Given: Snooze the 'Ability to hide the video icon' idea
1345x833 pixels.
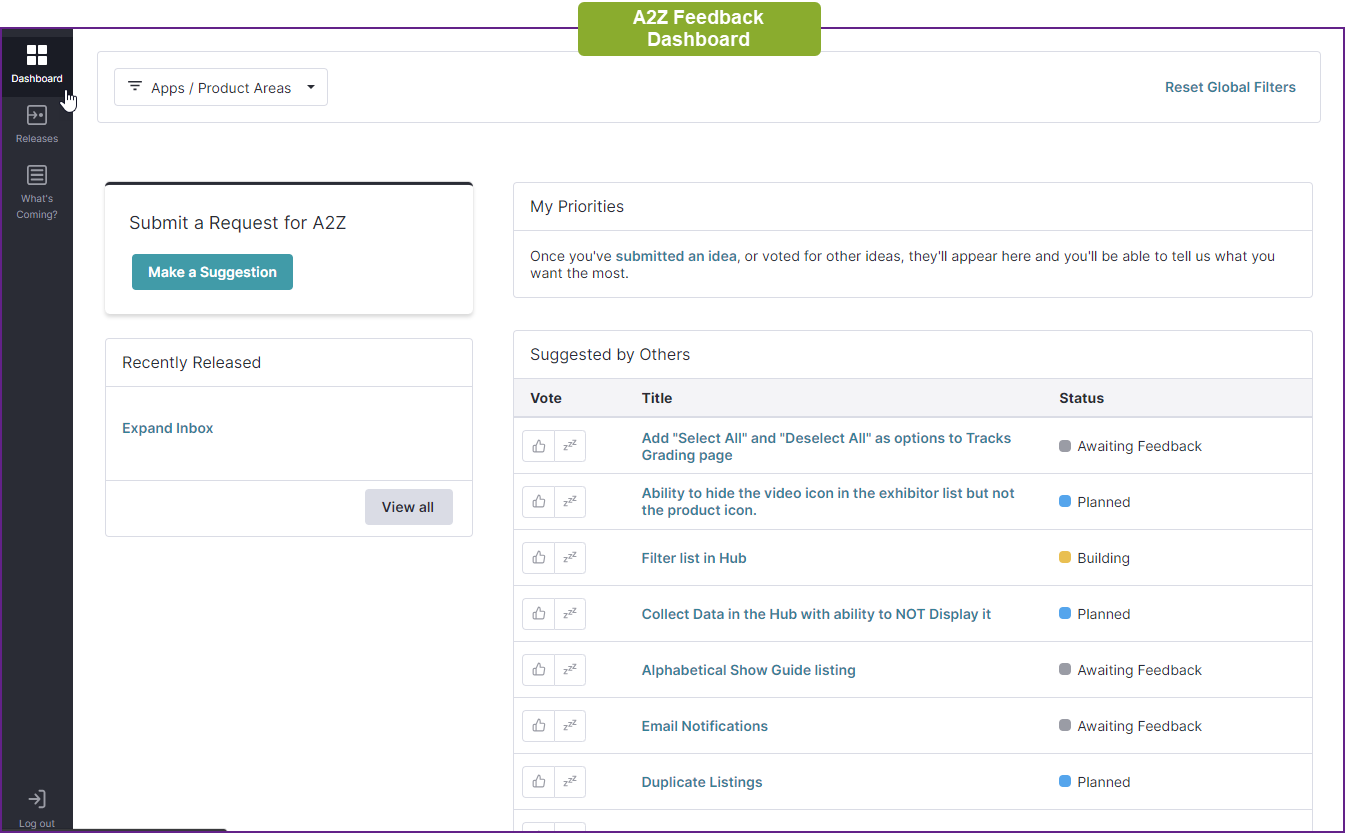Looking at the screenshot, I should click(570, 502).
